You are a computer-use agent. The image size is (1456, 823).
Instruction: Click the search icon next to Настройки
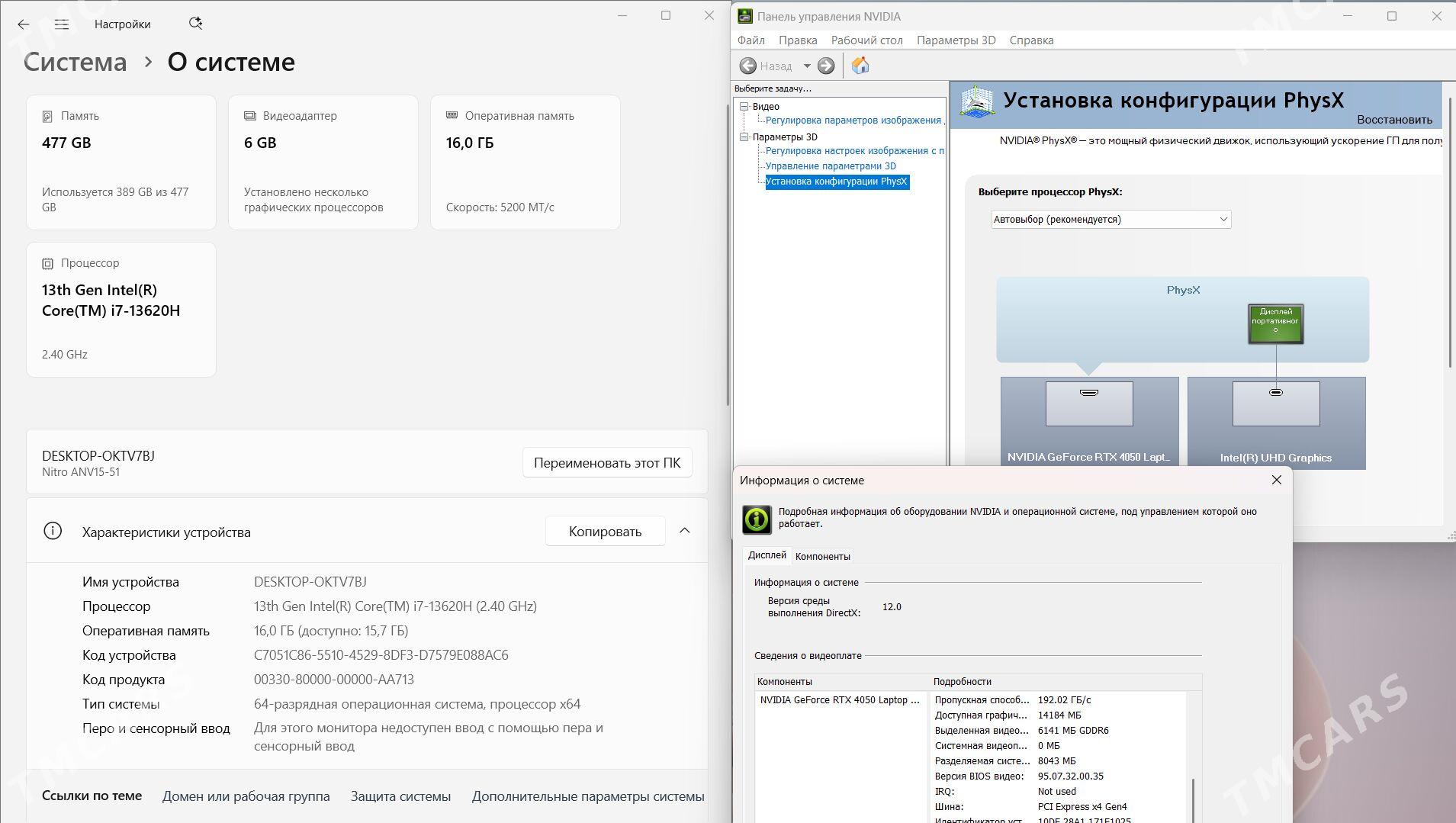(196, 23)
